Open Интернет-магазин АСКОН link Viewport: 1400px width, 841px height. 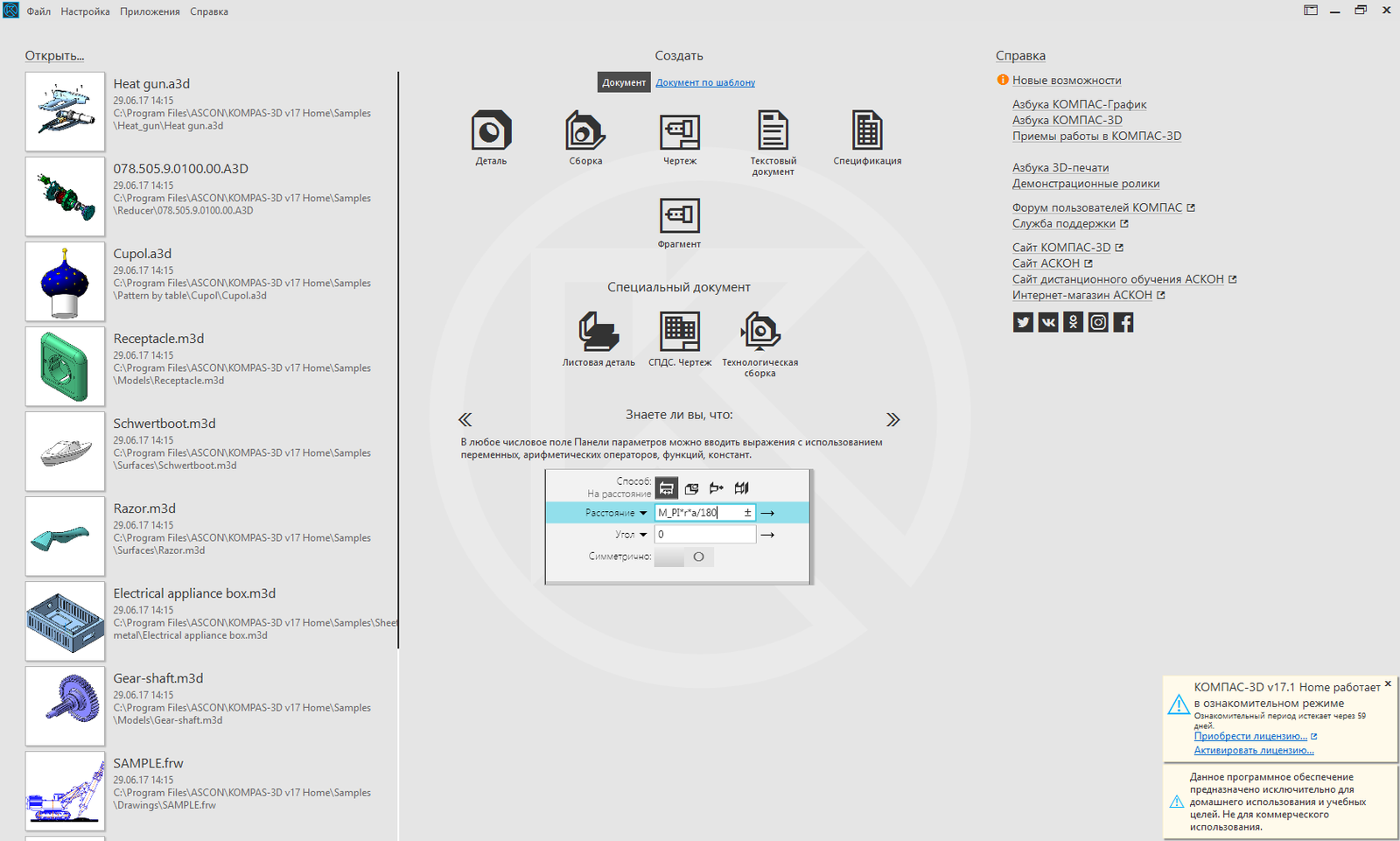coord(1082,295)
